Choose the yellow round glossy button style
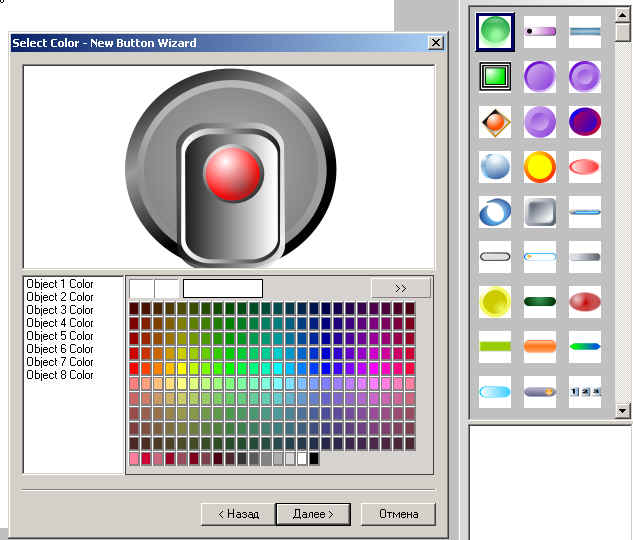The width and height of the screenshot is (633, 540). click(495, 301)
